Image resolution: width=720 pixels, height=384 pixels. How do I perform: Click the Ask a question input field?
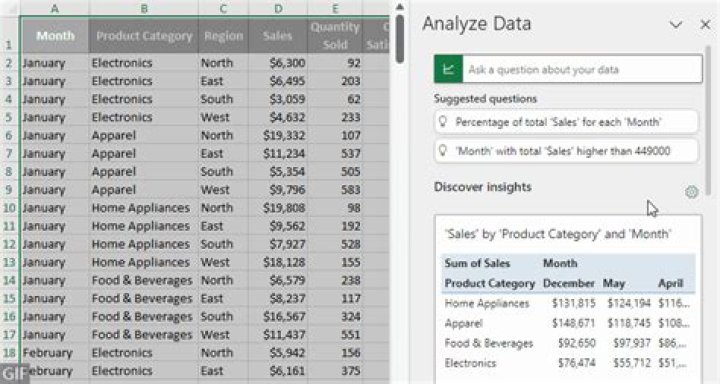pos(582,69)
